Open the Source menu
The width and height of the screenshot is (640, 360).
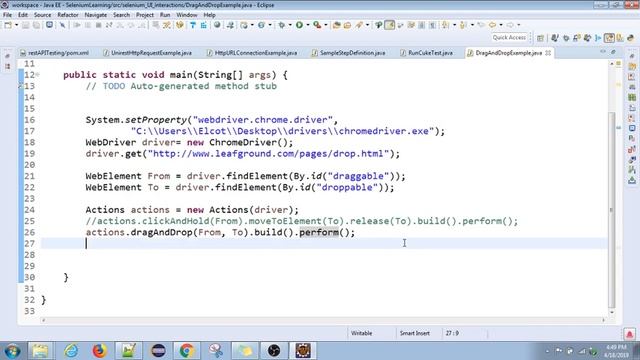[42, 15]
